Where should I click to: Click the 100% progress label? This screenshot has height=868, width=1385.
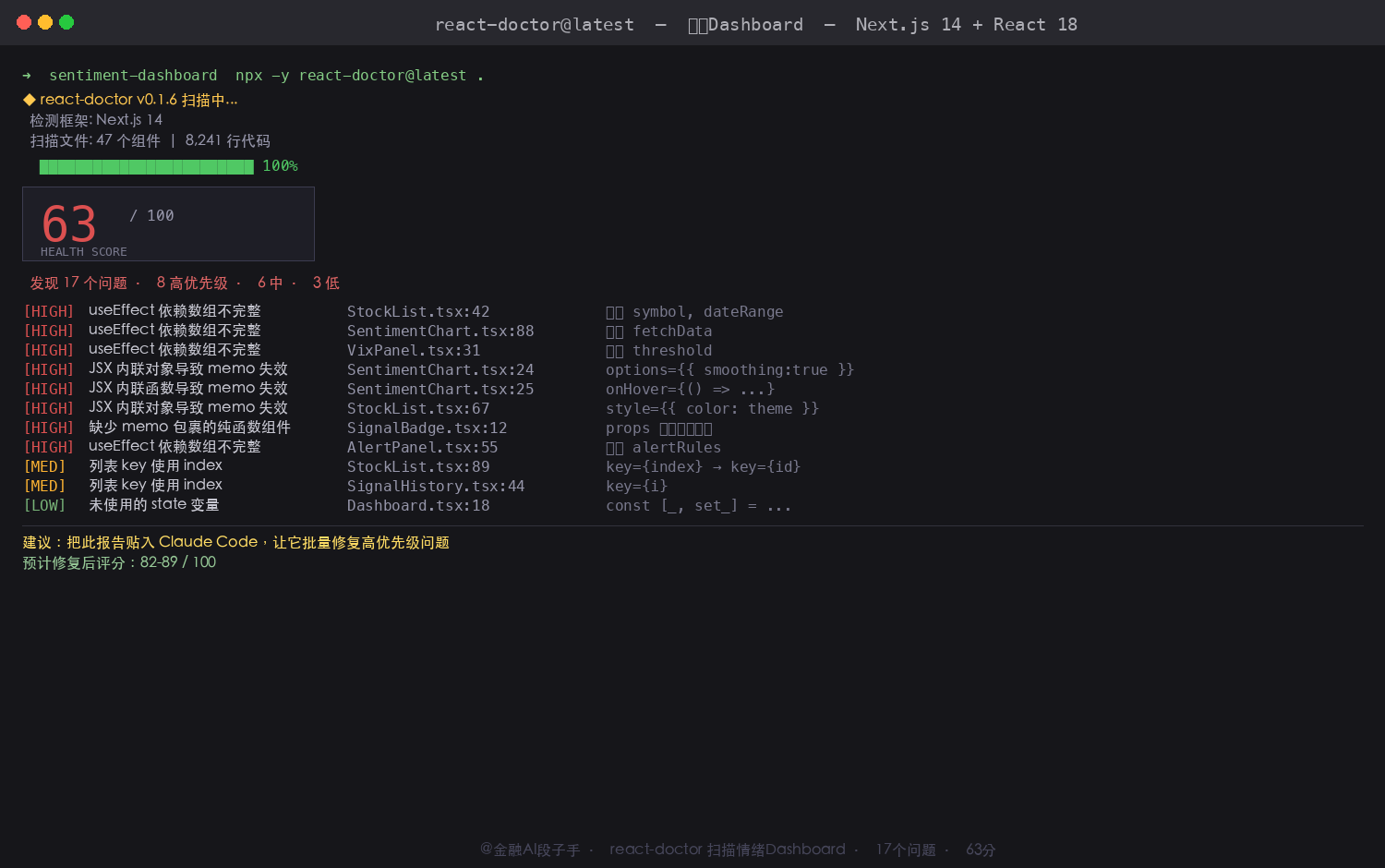pos(280,166)
